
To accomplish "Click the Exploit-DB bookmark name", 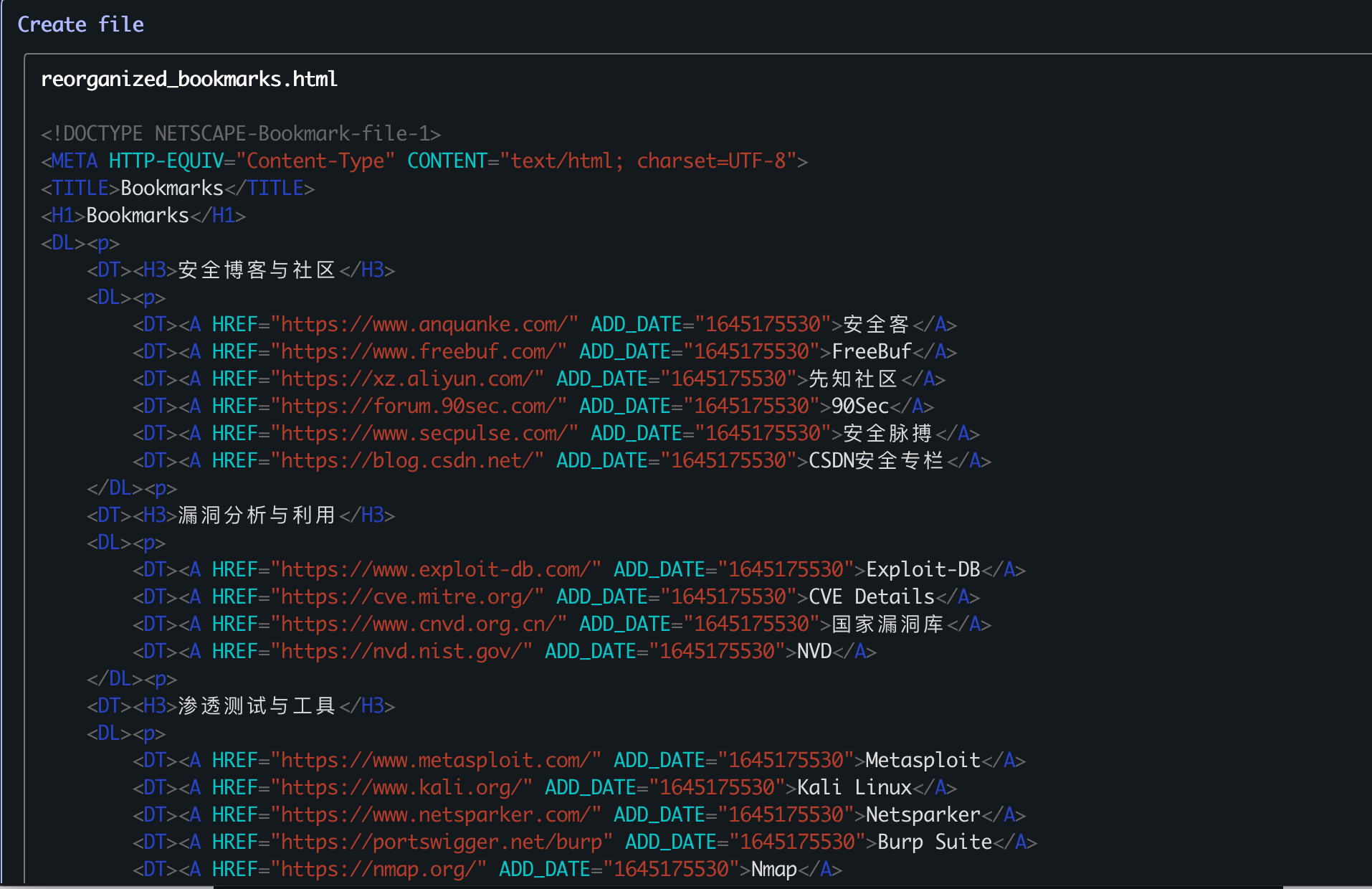I will point(923,569).
